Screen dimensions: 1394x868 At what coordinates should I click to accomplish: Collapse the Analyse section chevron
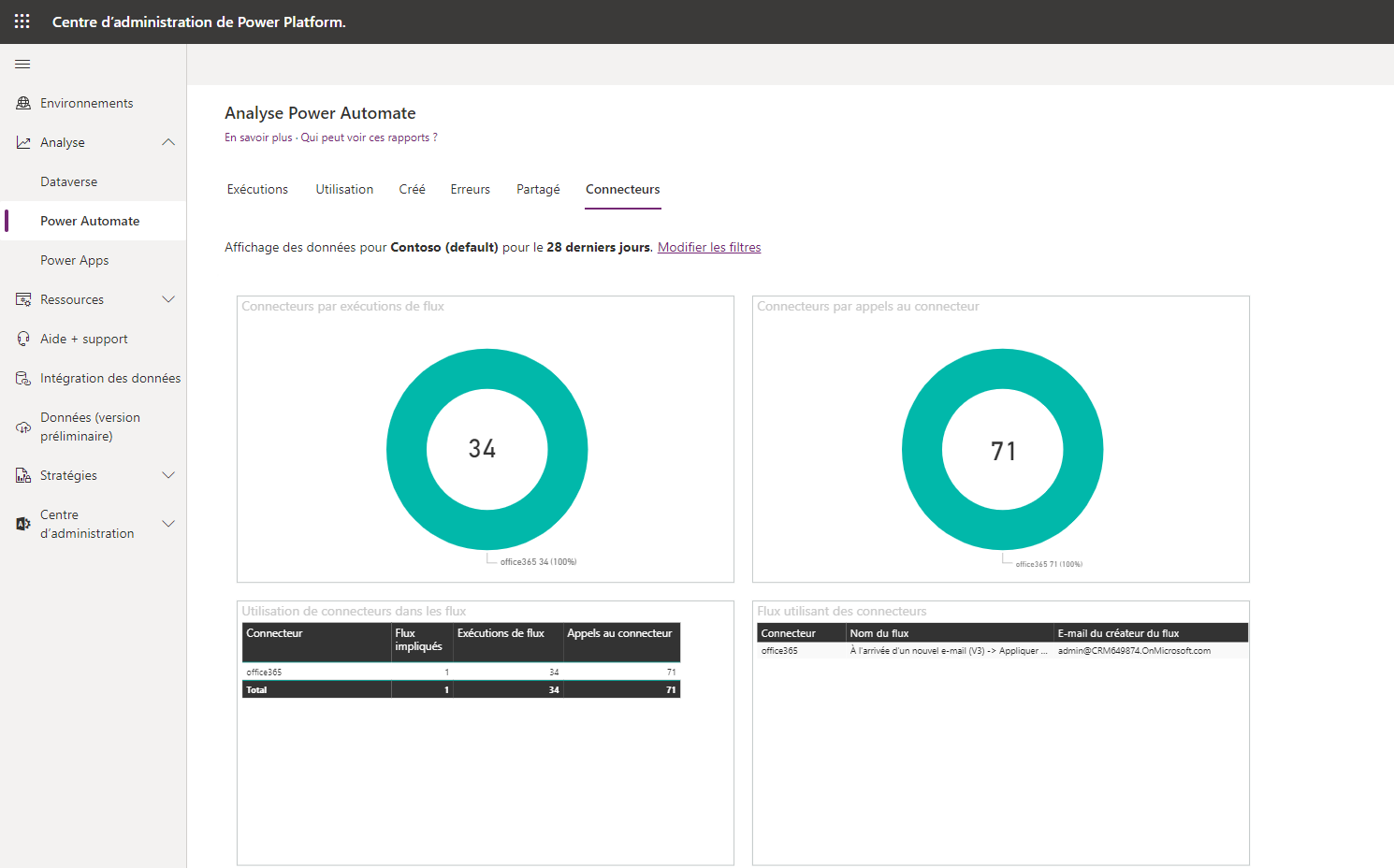168,142
